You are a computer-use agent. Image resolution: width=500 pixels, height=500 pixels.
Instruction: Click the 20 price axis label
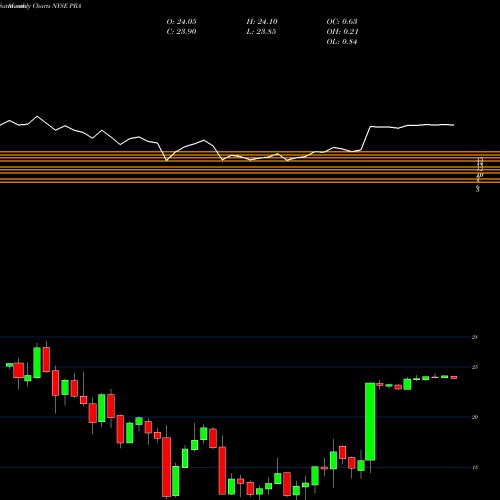coord(475,417)
